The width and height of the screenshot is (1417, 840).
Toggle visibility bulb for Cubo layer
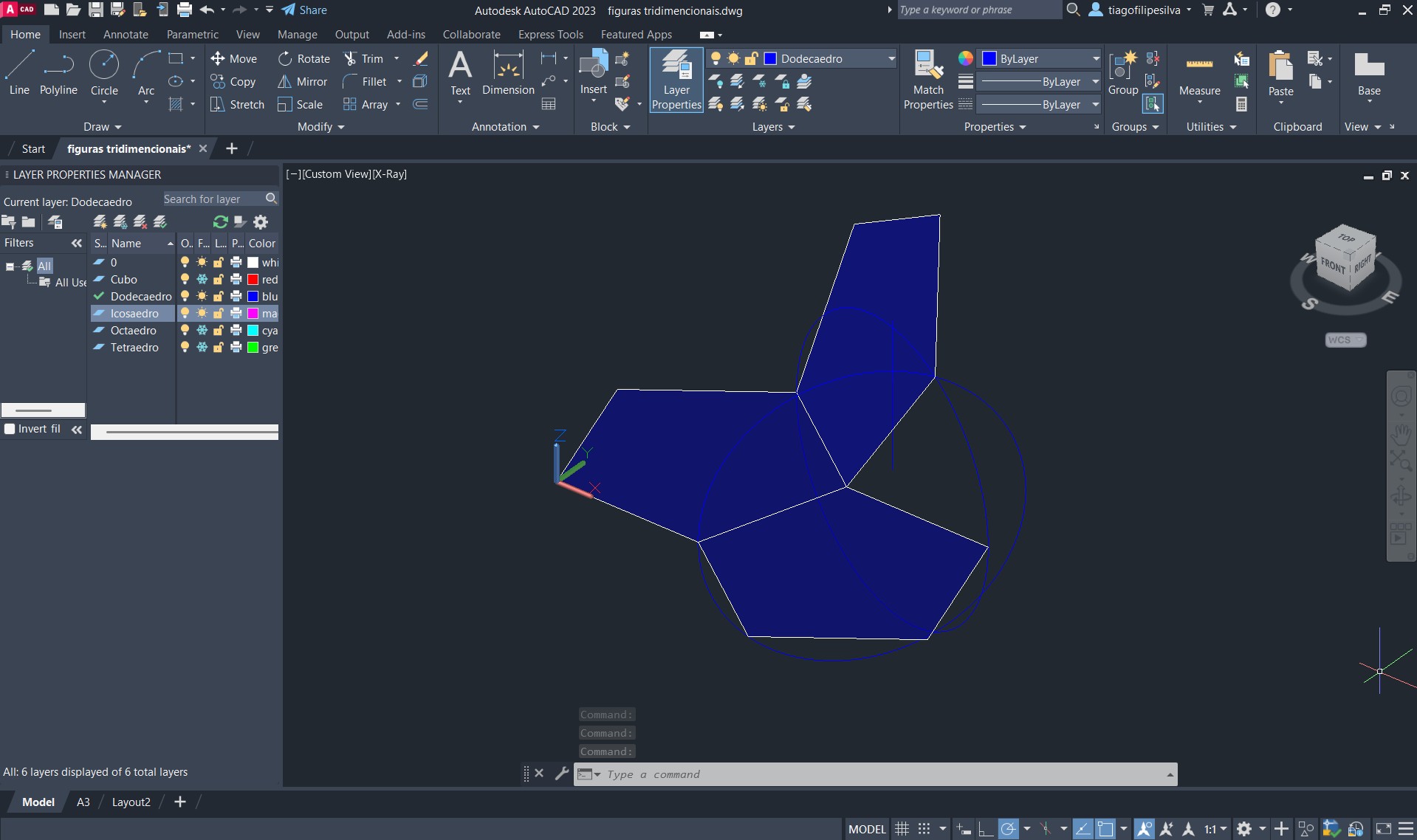pyautogui.click(x=185, y=280)
